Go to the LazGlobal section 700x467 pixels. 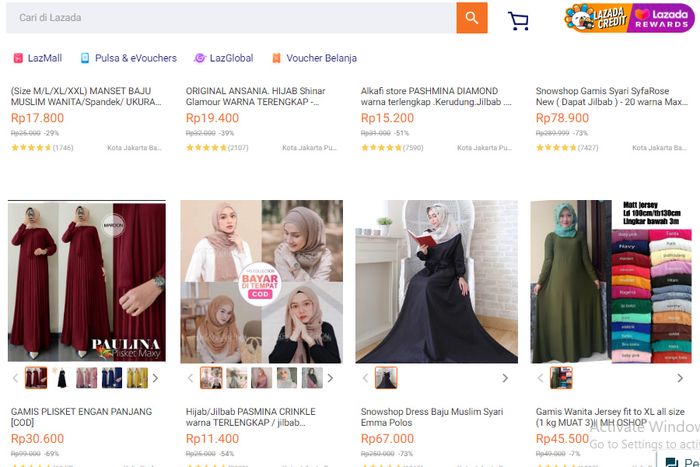click(224, 58)
